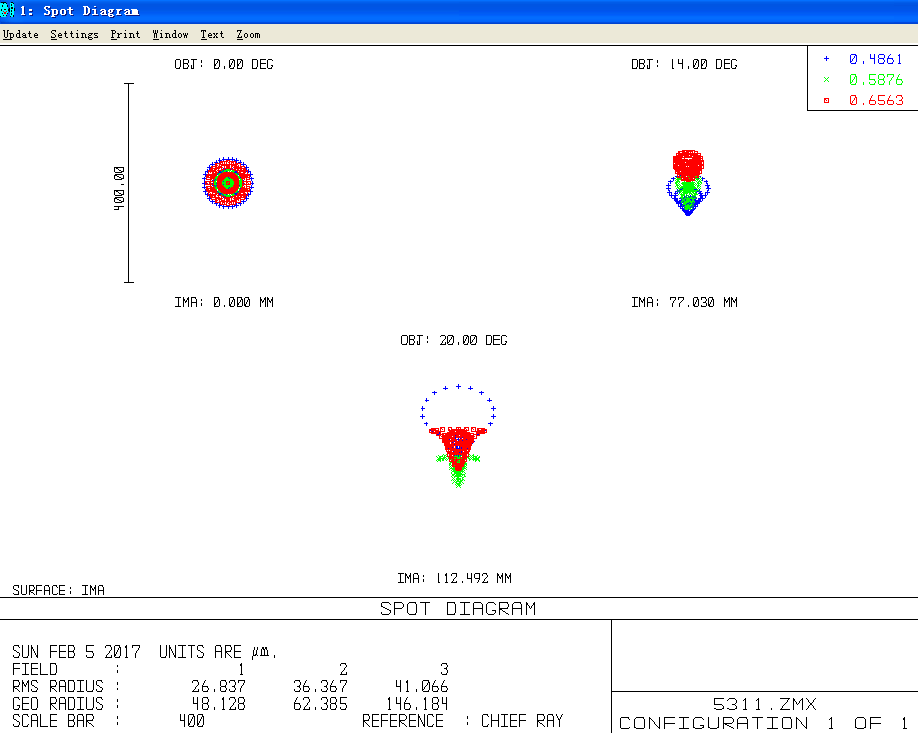918x733 pixels.
Task: Select the 0.6563 wavelength legend label
Action: pyautogui.click(x=876, y=101)
